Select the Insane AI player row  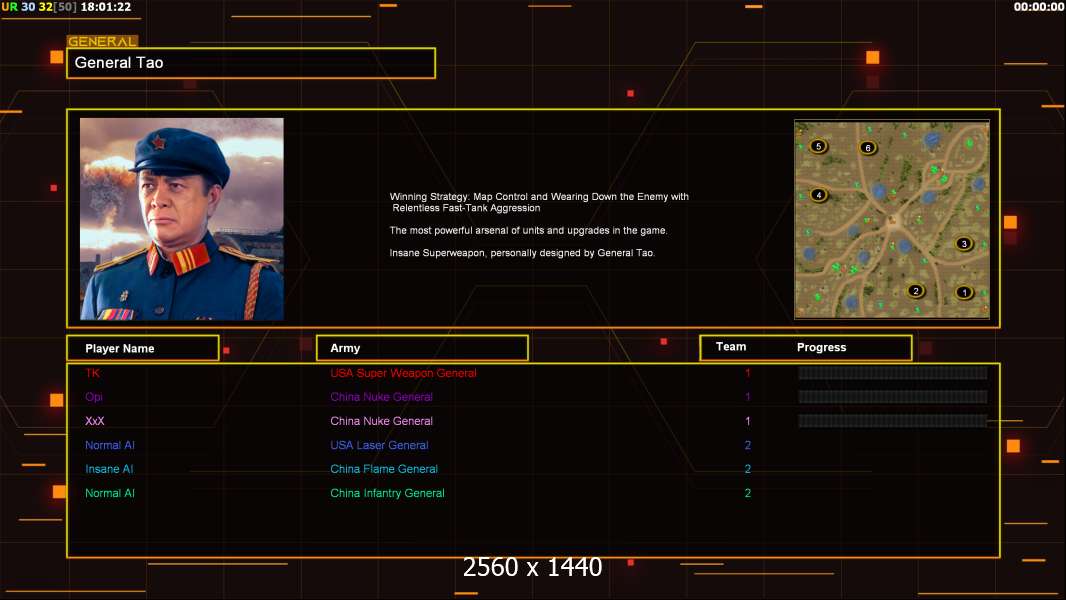(533, 469)
